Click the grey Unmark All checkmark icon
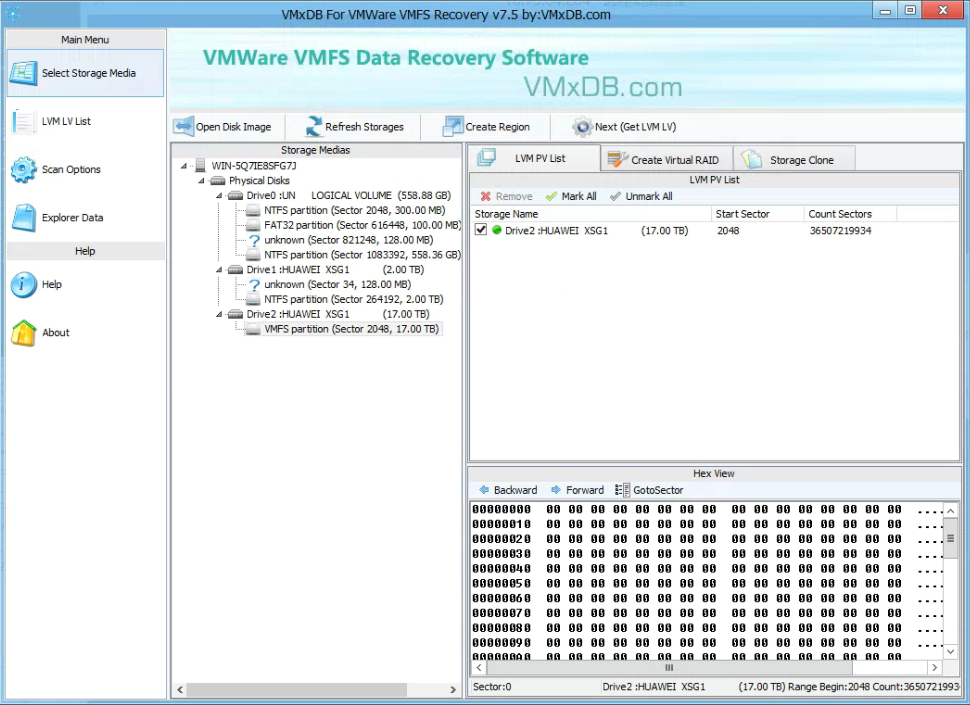The image size is (970, 705). coord(615,196)
